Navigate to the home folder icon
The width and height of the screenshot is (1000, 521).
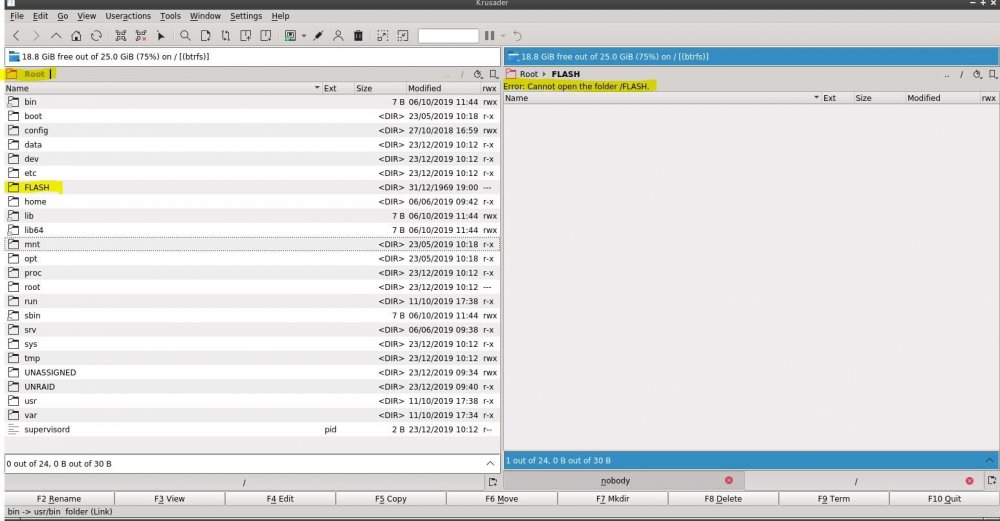tap(76, 36)
